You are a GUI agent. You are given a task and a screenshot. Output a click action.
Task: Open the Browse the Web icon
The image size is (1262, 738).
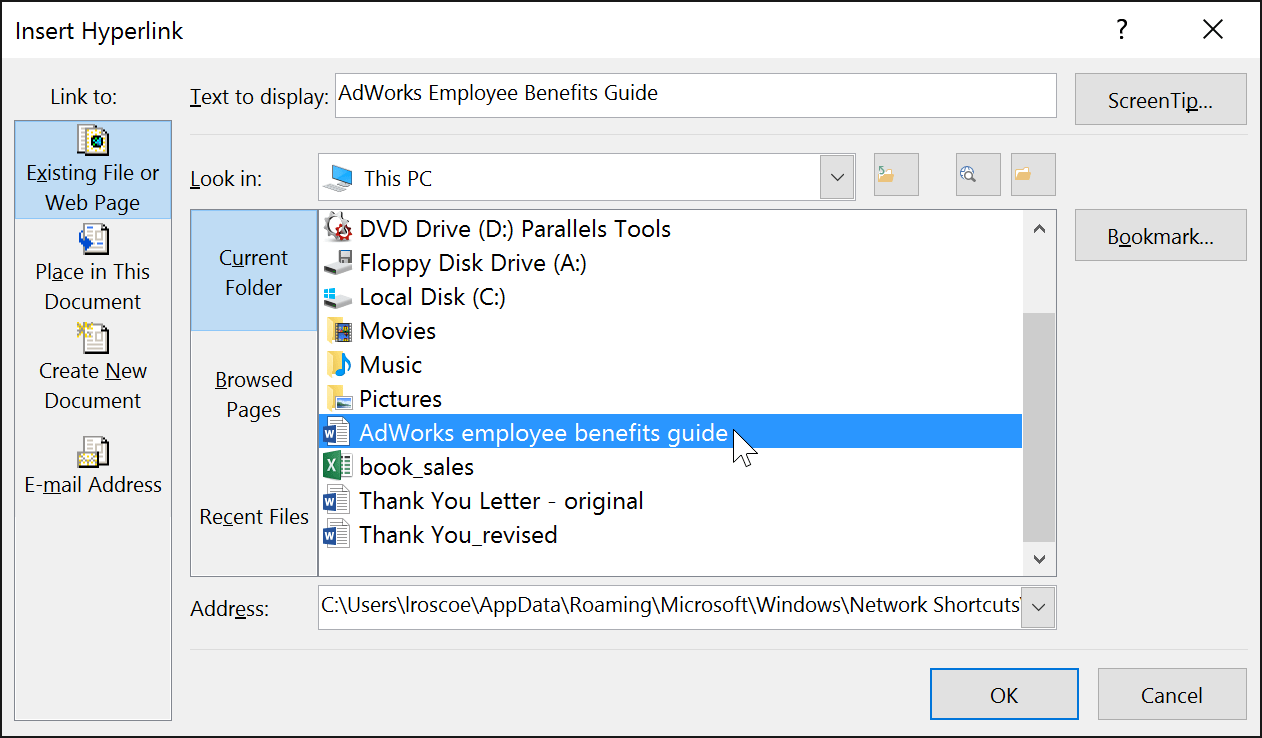click(x=977, y=174)
